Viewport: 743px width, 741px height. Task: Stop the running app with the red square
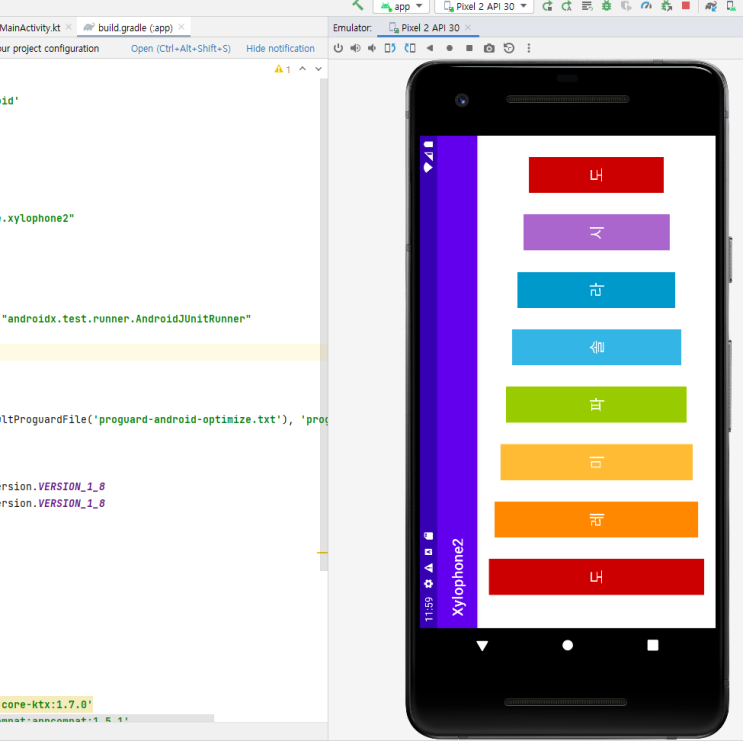tap(686, 6)
